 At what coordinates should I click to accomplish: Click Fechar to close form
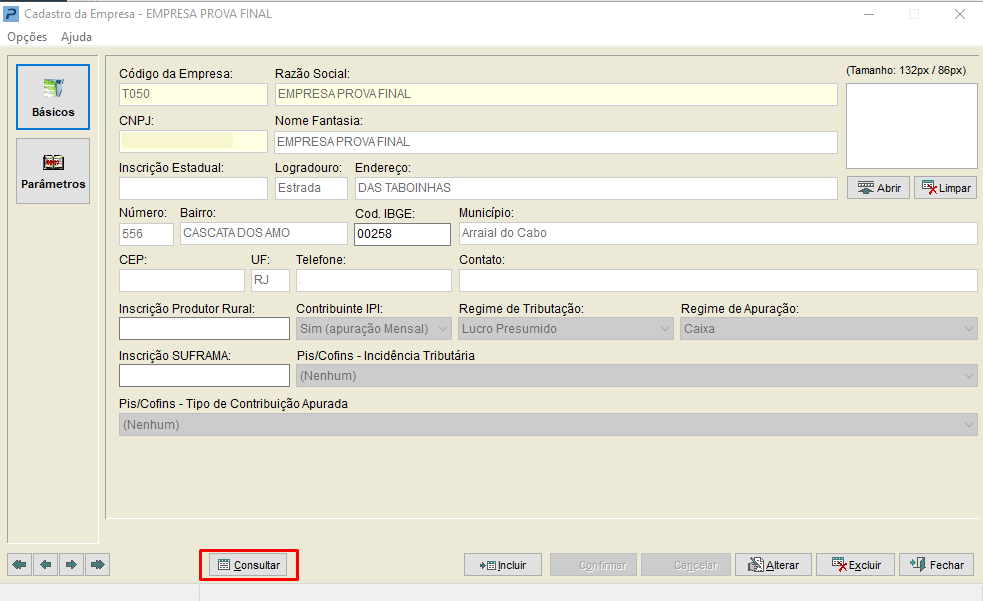click(937, 565)
